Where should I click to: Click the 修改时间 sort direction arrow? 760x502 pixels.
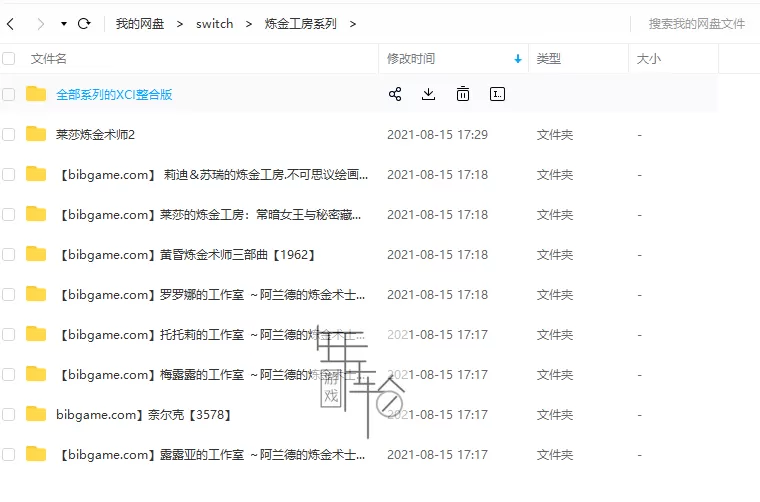pos(517,59)
